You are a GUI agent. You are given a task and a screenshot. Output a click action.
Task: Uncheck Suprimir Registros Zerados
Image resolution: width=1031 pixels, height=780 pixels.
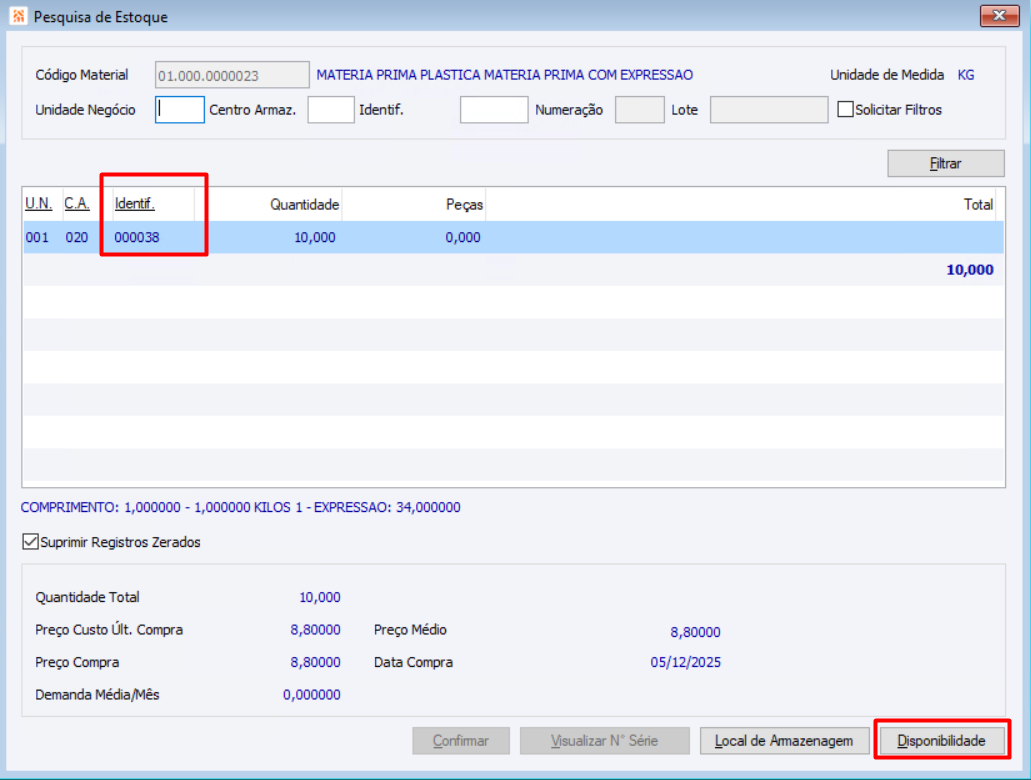(30, 542)
